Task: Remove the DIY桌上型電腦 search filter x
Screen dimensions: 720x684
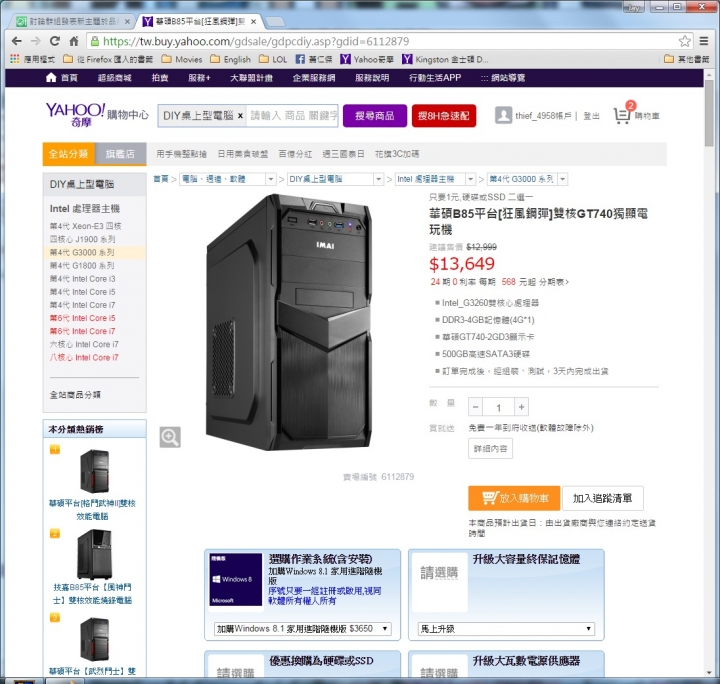Action: pos(240,116)
